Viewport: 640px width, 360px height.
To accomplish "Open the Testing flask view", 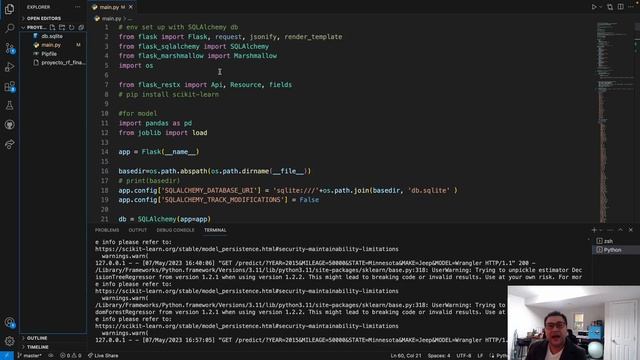I will click(9, 105).
